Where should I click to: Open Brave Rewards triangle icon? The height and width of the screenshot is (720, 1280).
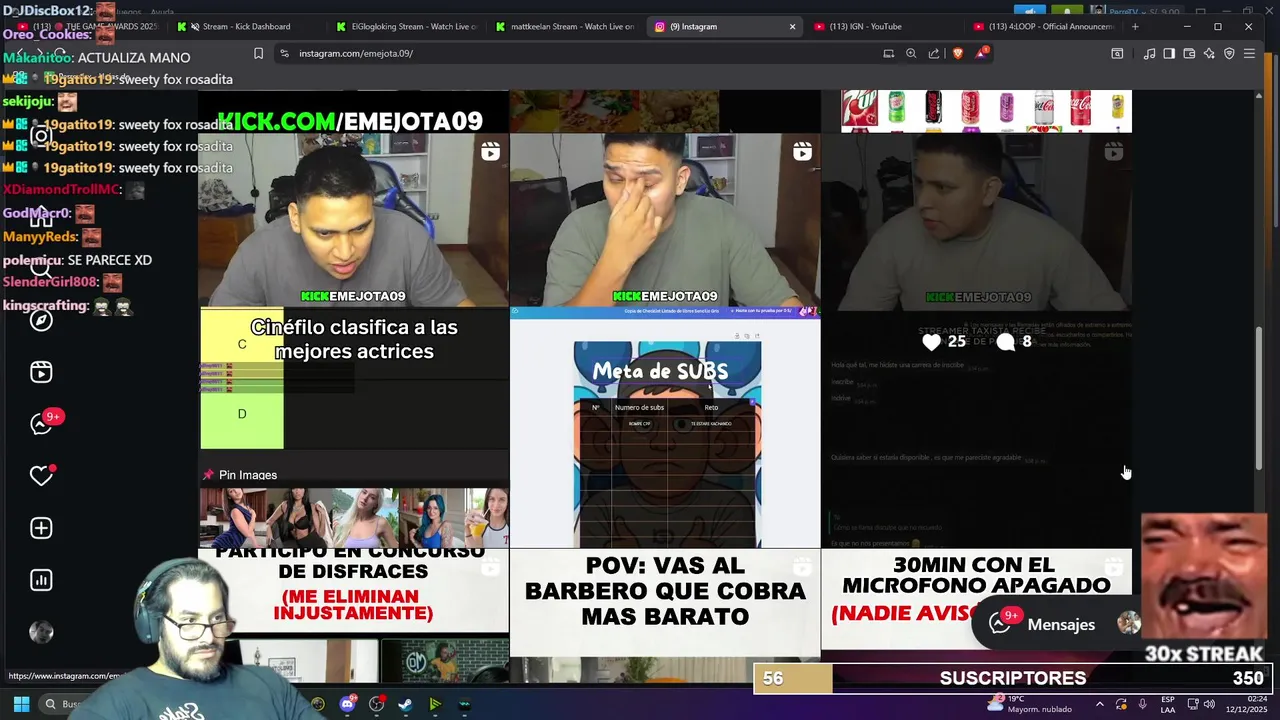(981, 52)
